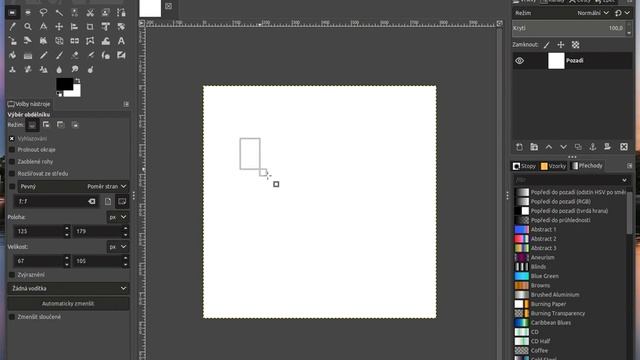Enable Zvýraznění checkbox
This screenshot has height=360, width=640.
[x=12, y=275]
